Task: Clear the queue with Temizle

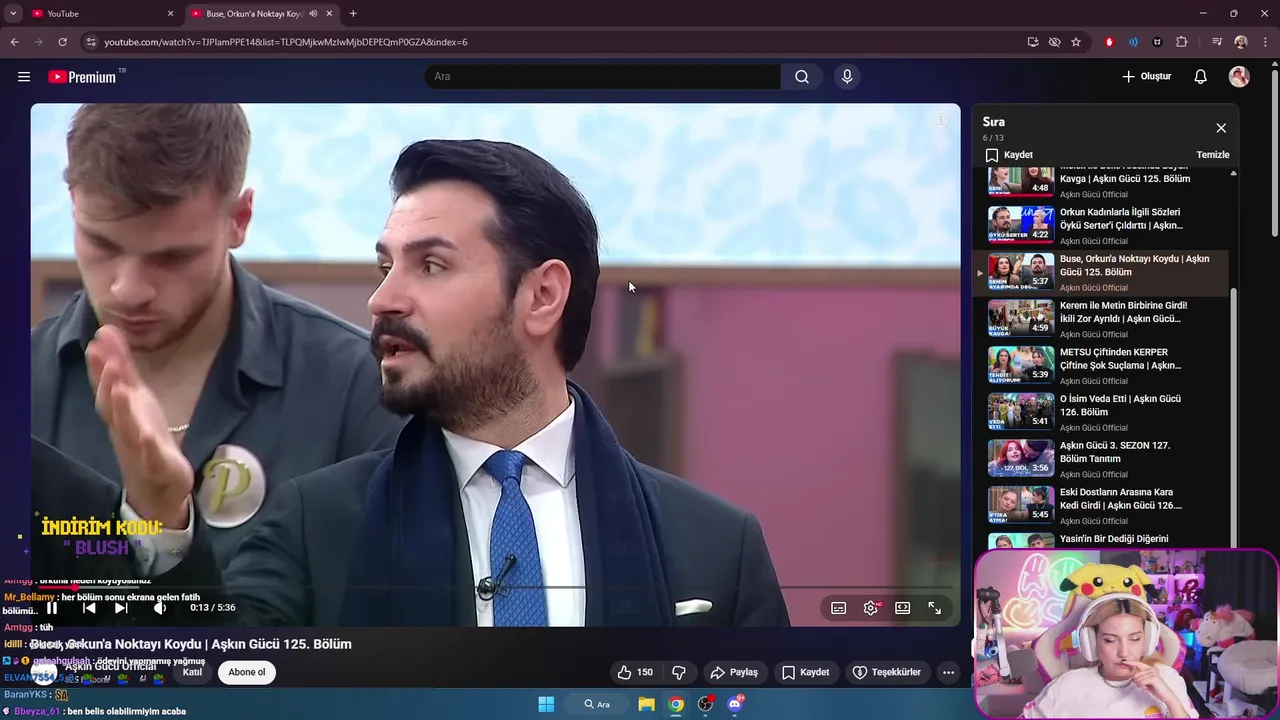Action: pos(1213,155)
